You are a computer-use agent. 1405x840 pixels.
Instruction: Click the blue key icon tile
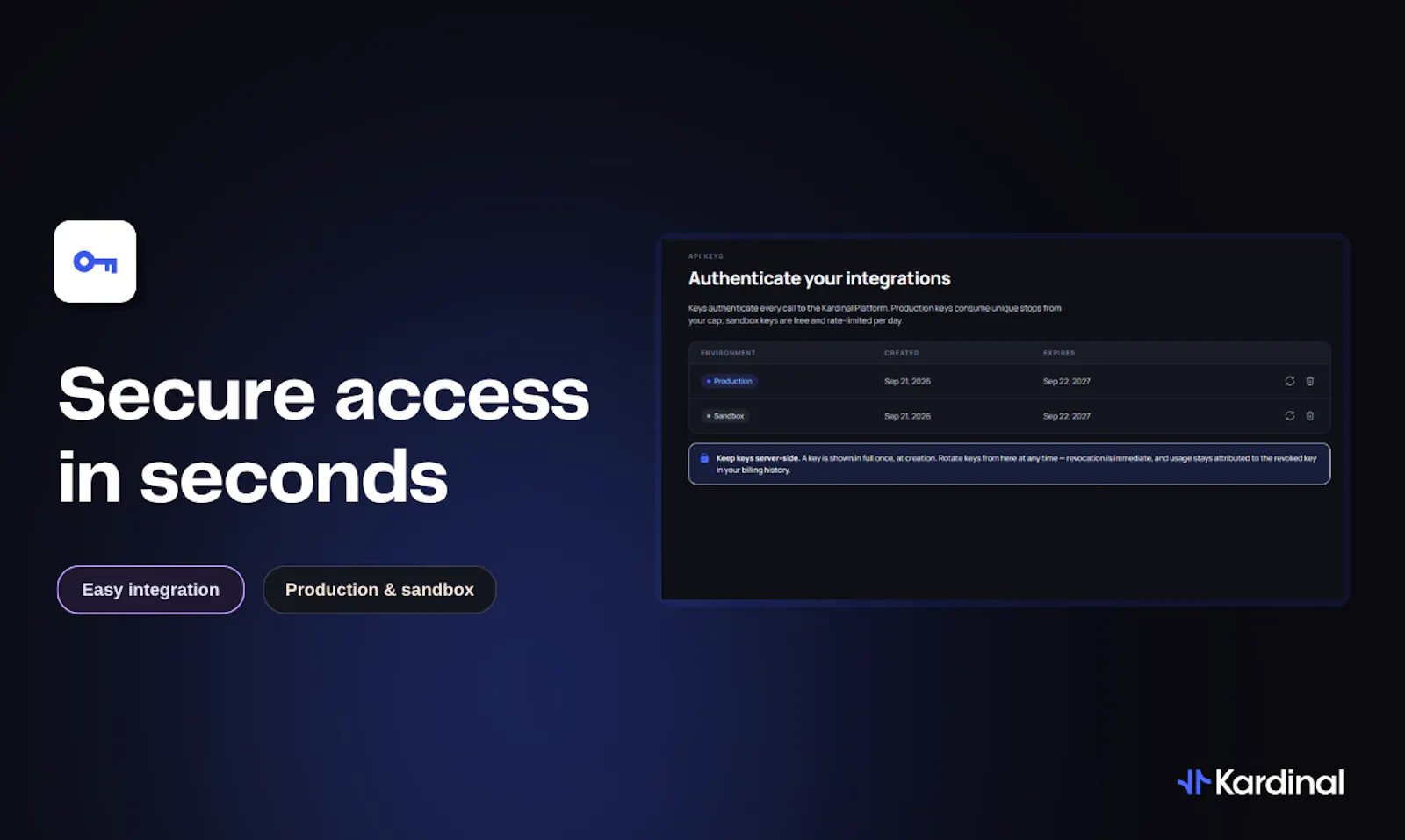click(95, 262)
